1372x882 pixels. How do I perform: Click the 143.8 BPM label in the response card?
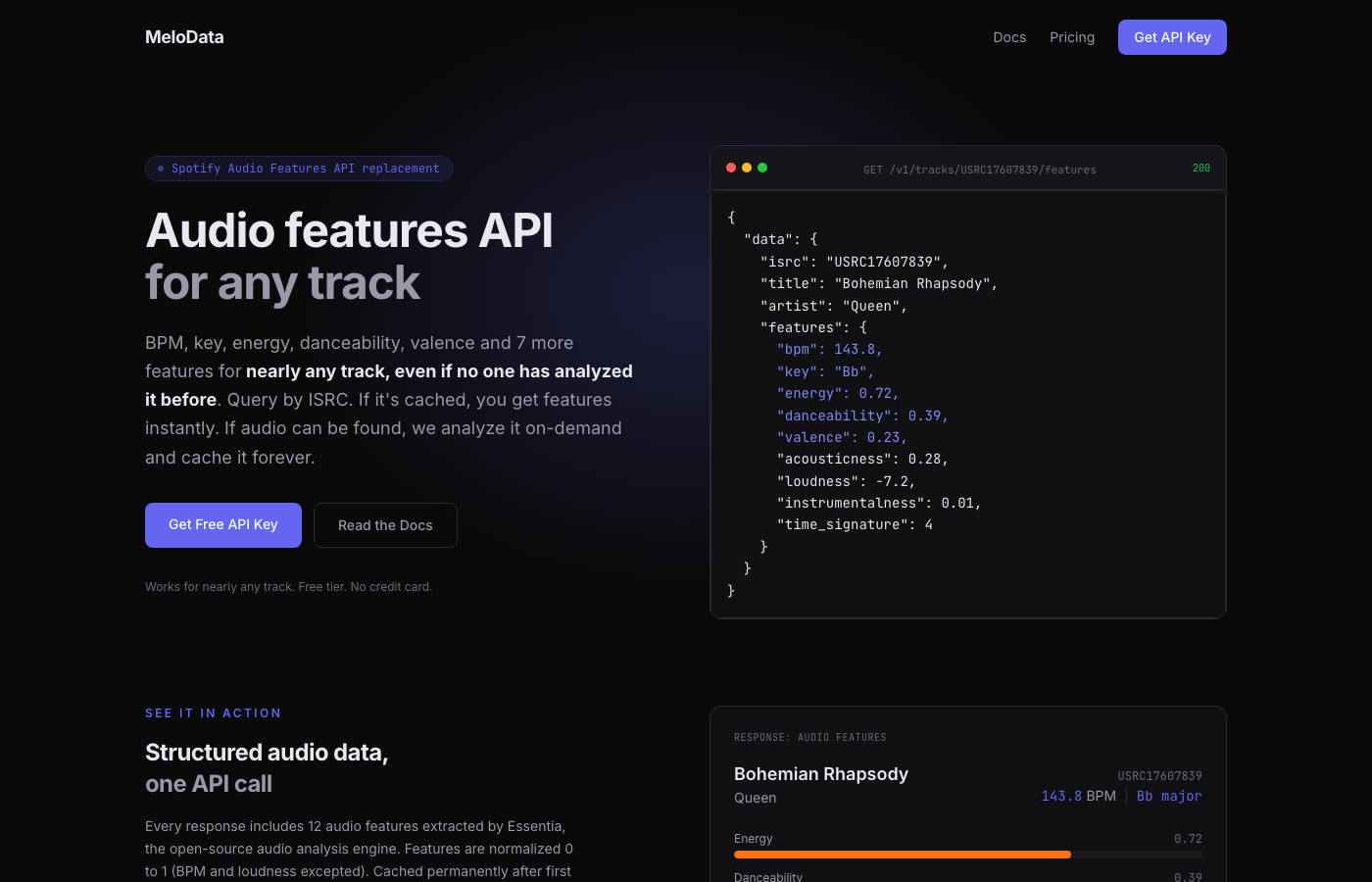pos(1078,796)
